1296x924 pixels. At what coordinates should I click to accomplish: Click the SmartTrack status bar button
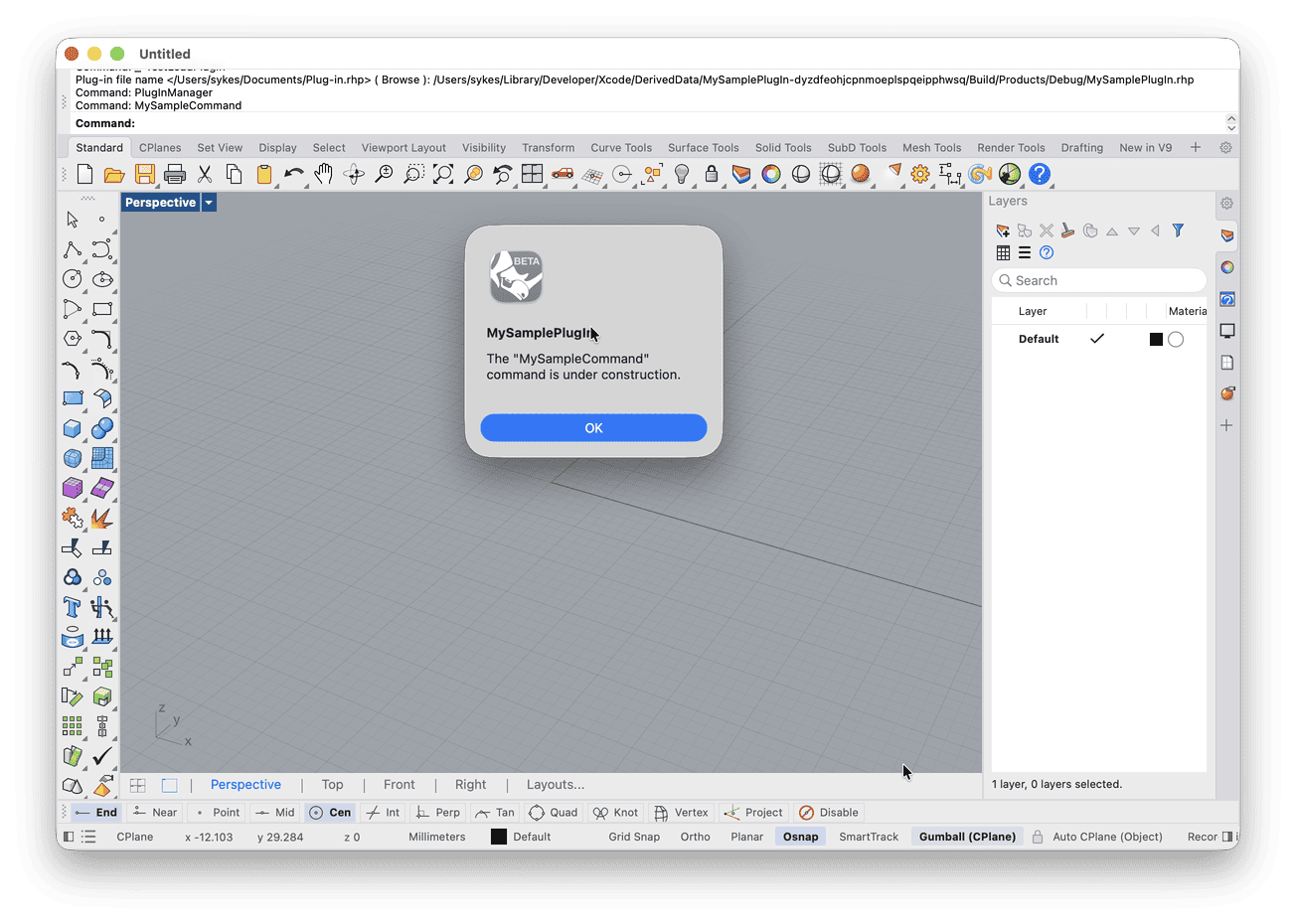point(869,837)
